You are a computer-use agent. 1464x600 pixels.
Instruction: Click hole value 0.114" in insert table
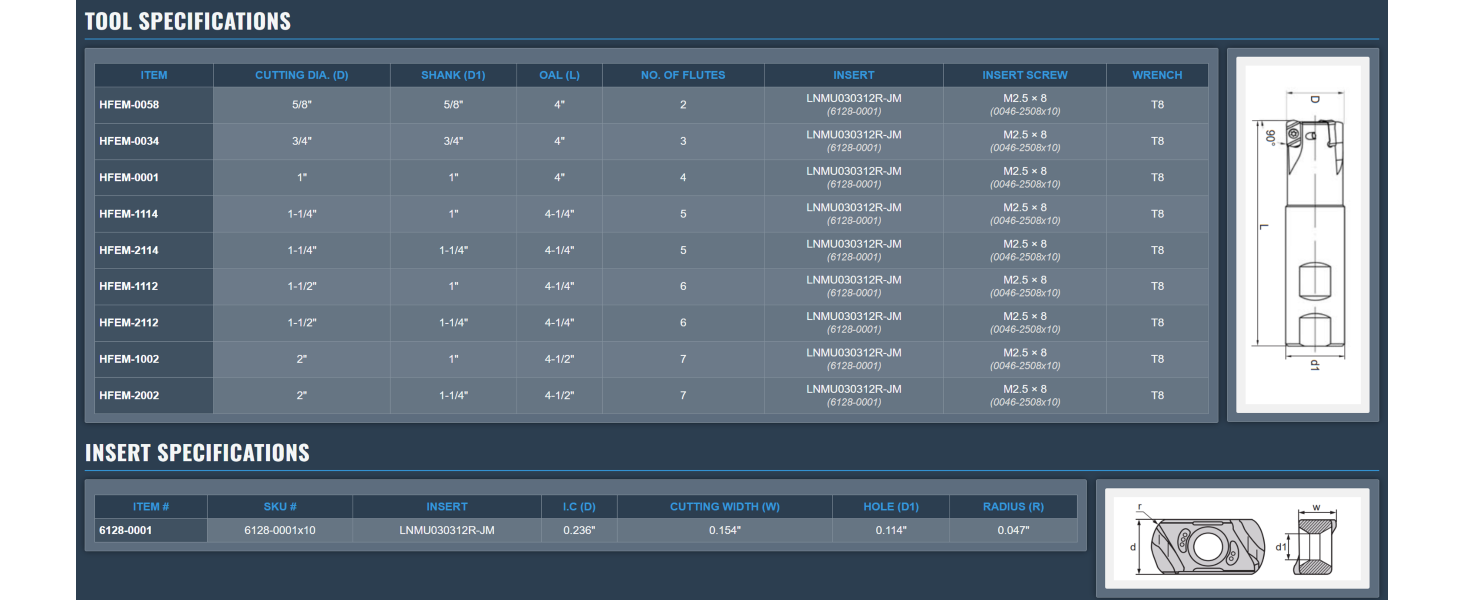[891, 530]
